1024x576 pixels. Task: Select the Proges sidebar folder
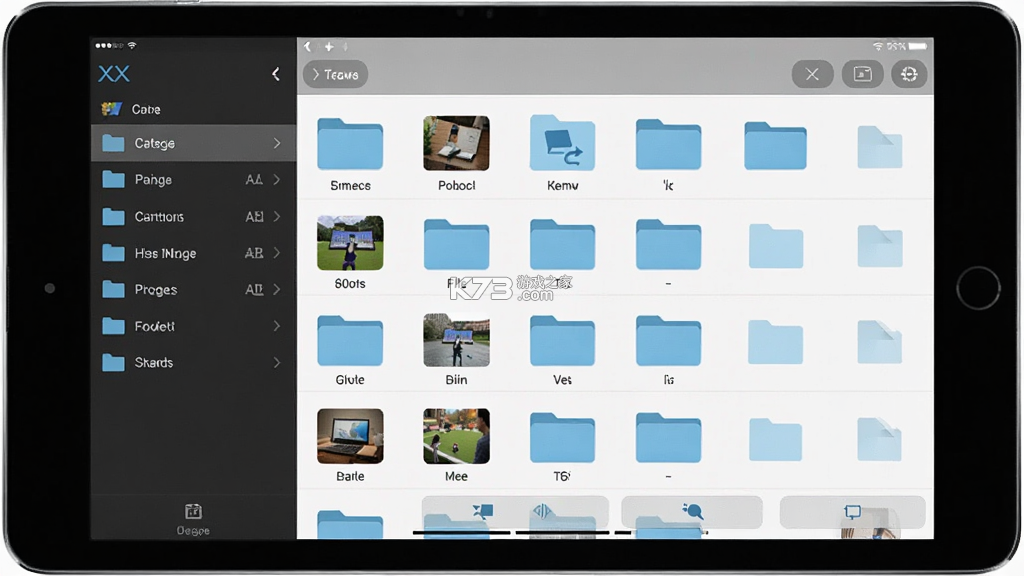click(x=193, y=289)
